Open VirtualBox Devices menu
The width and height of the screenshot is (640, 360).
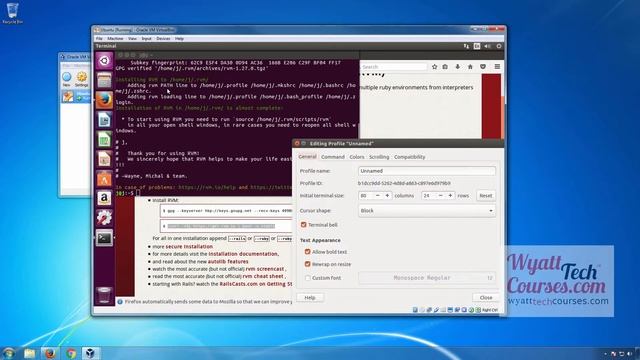coord(163,38)
